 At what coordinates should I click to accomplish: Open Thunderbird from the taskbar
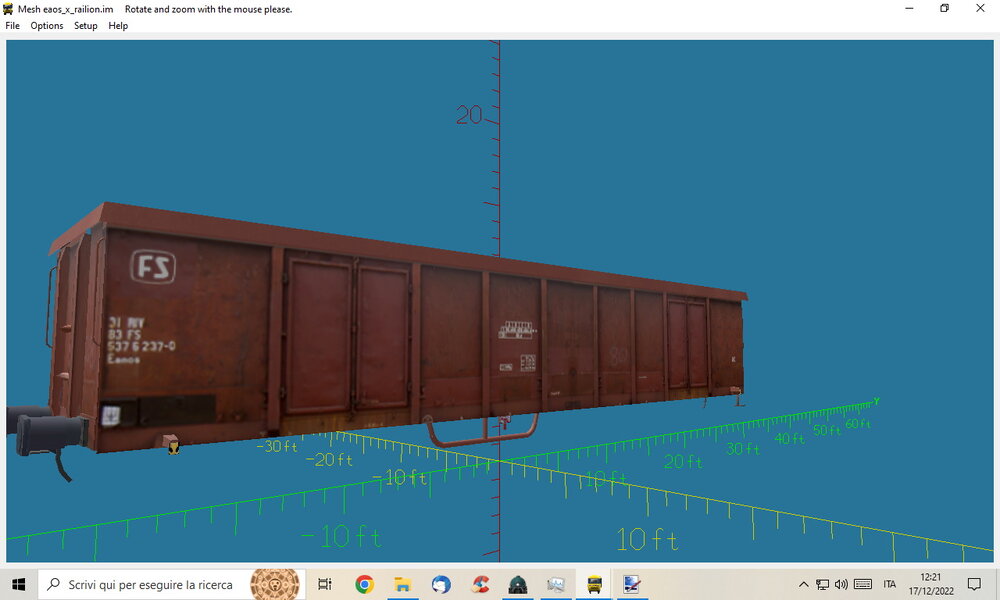click(441, 584)
